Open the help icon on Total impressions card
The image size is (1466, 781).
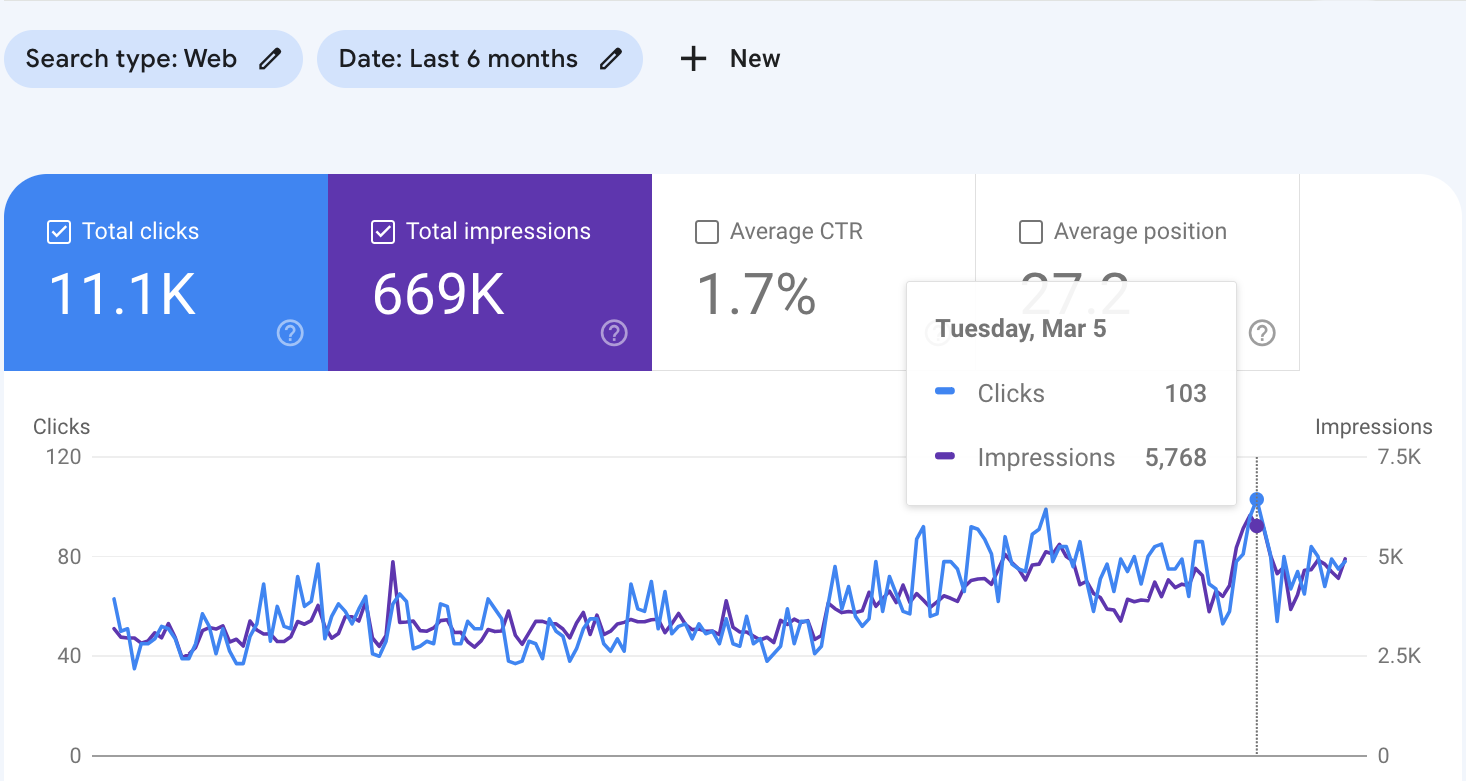click(614, 334)
